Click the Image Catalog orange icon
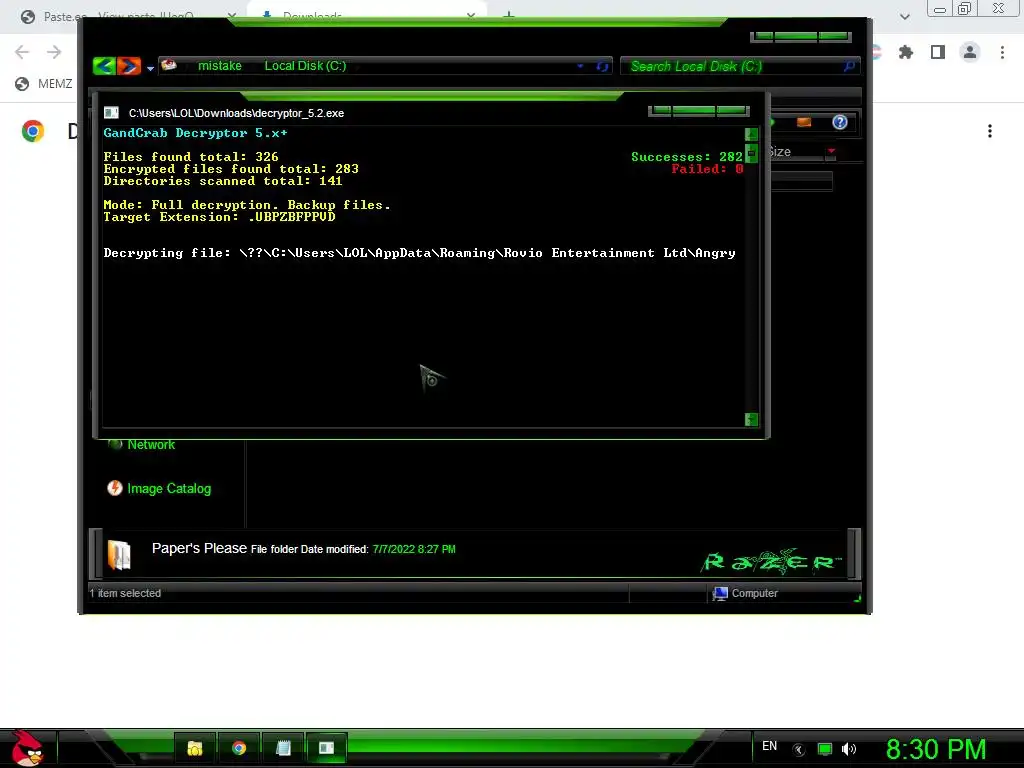The width and height of the screenshot is (1024, 768). [x=114, y=488]
